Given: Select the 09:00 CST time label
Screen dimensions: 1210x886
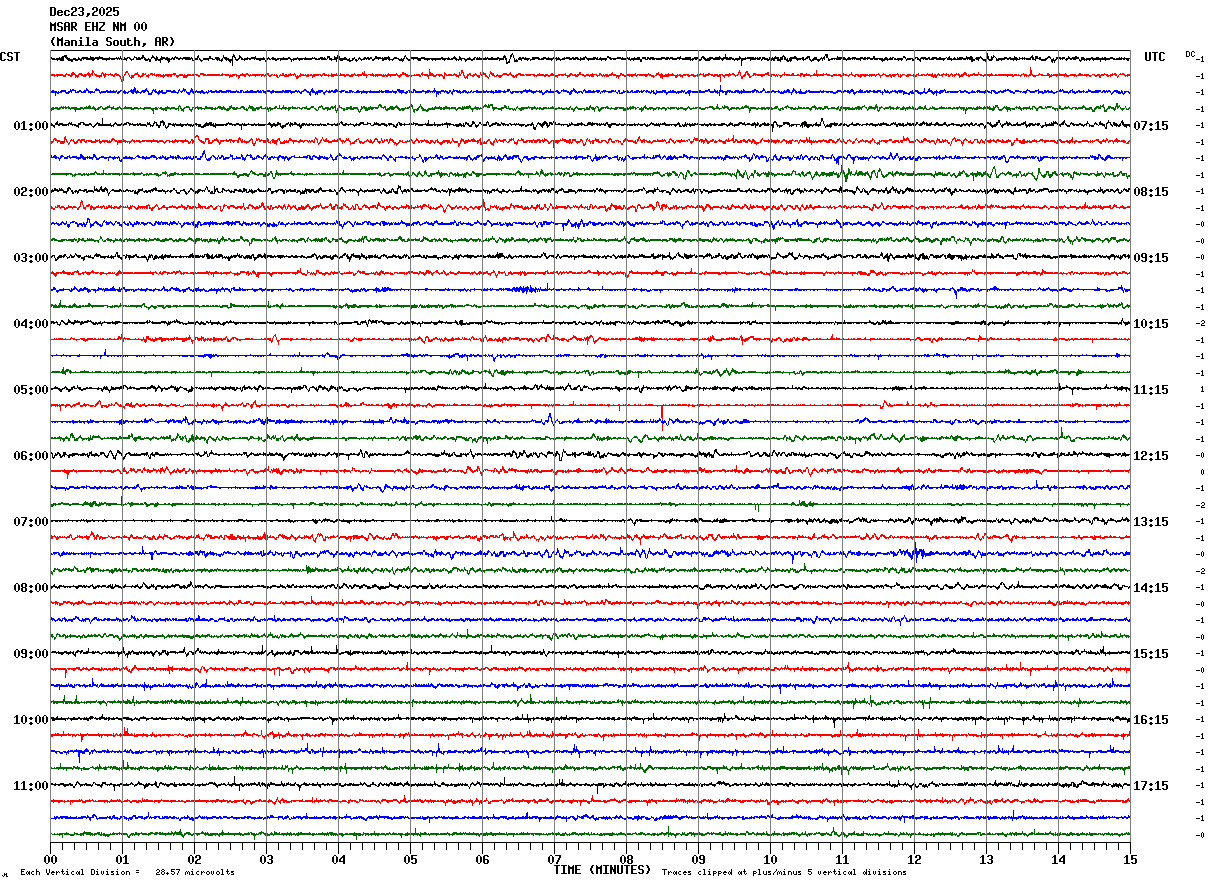Looking at the screenshot, I should 31,654.
